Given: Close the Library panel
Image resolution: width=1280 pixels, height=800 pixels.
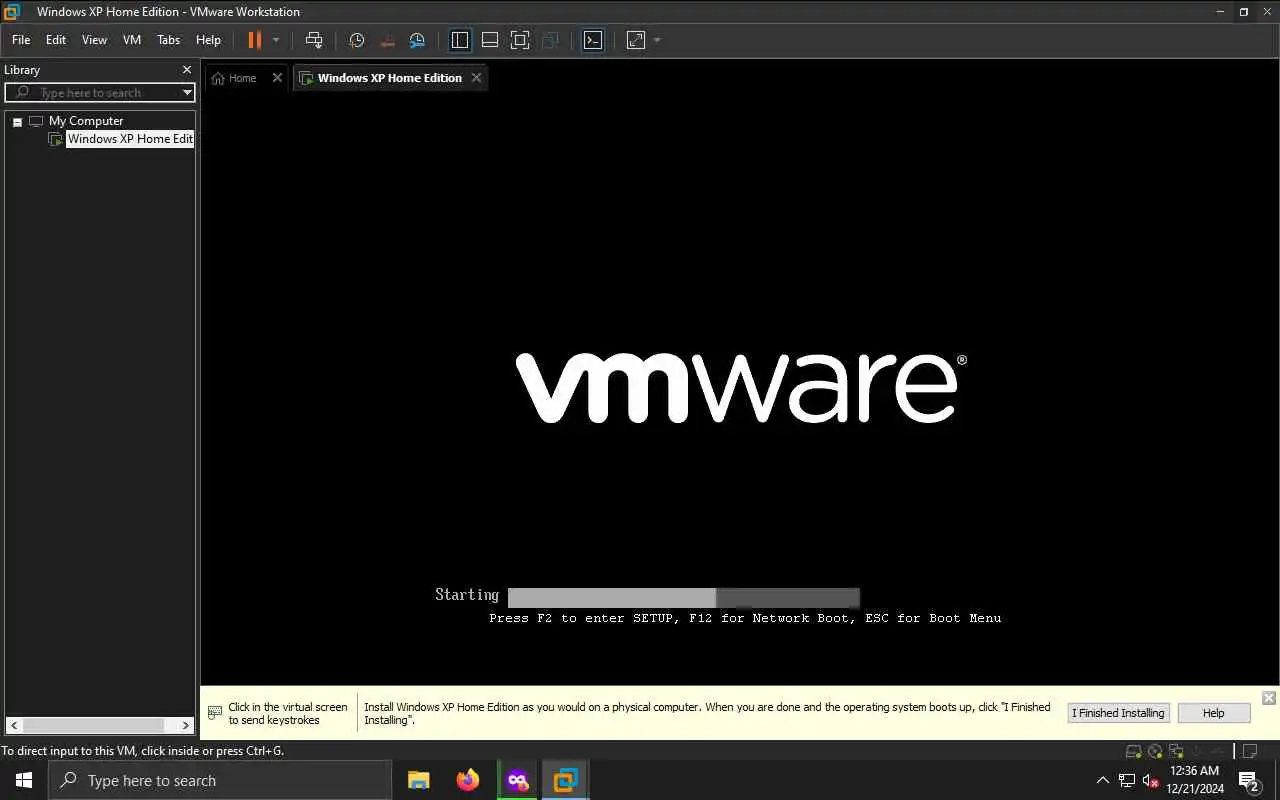Looking at the screenshot, I should (x=186, y=70).
